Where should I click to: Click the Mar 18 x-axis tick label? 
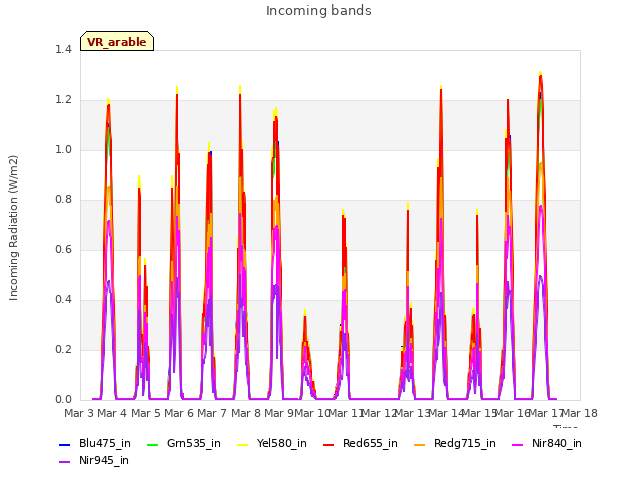[580, 413]
